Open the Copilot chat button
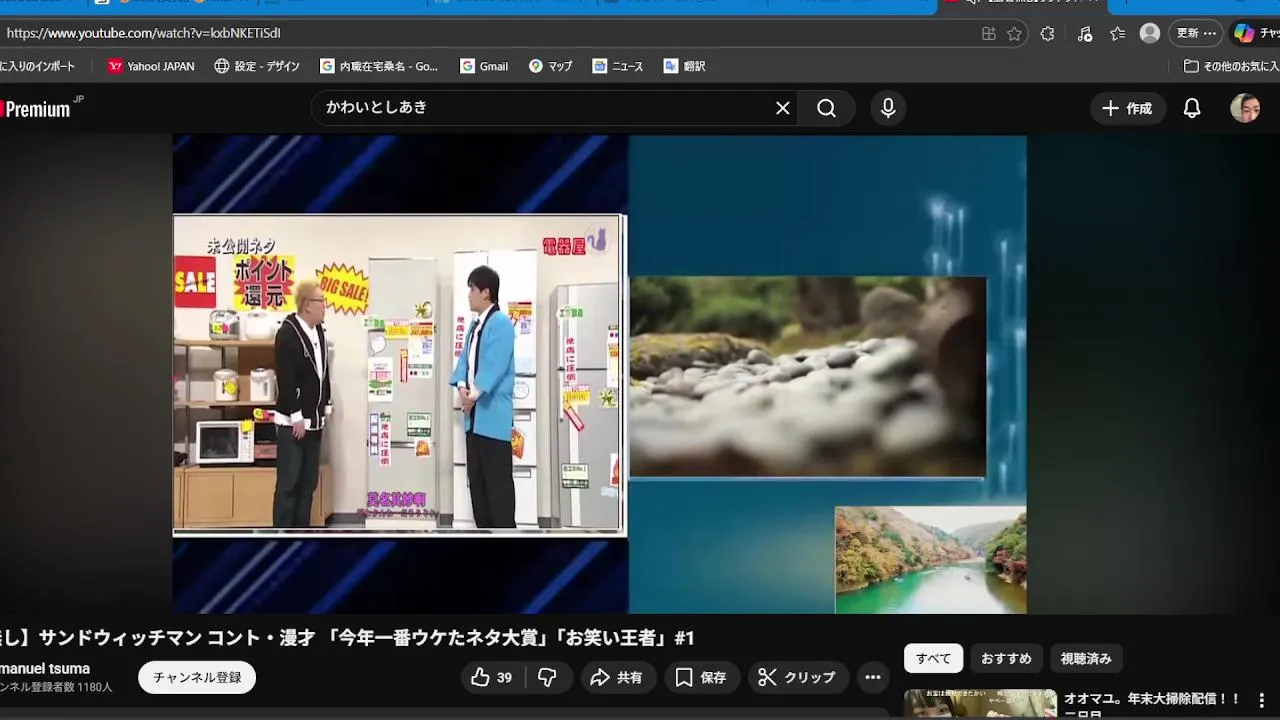This screenshot has width=1280, height=720. (x=1255, y=33)
